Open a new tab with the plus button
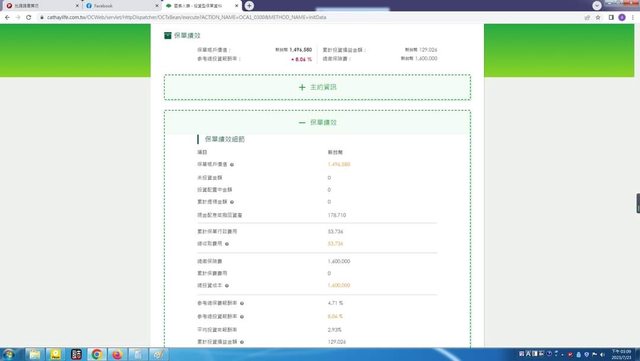Screen dimensions: 640x361 (249, 6)
